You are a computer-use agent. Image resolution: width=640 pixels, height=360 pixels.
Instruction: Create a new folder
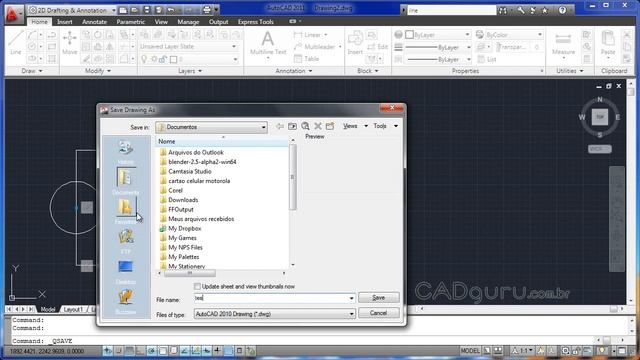(330, 127)
